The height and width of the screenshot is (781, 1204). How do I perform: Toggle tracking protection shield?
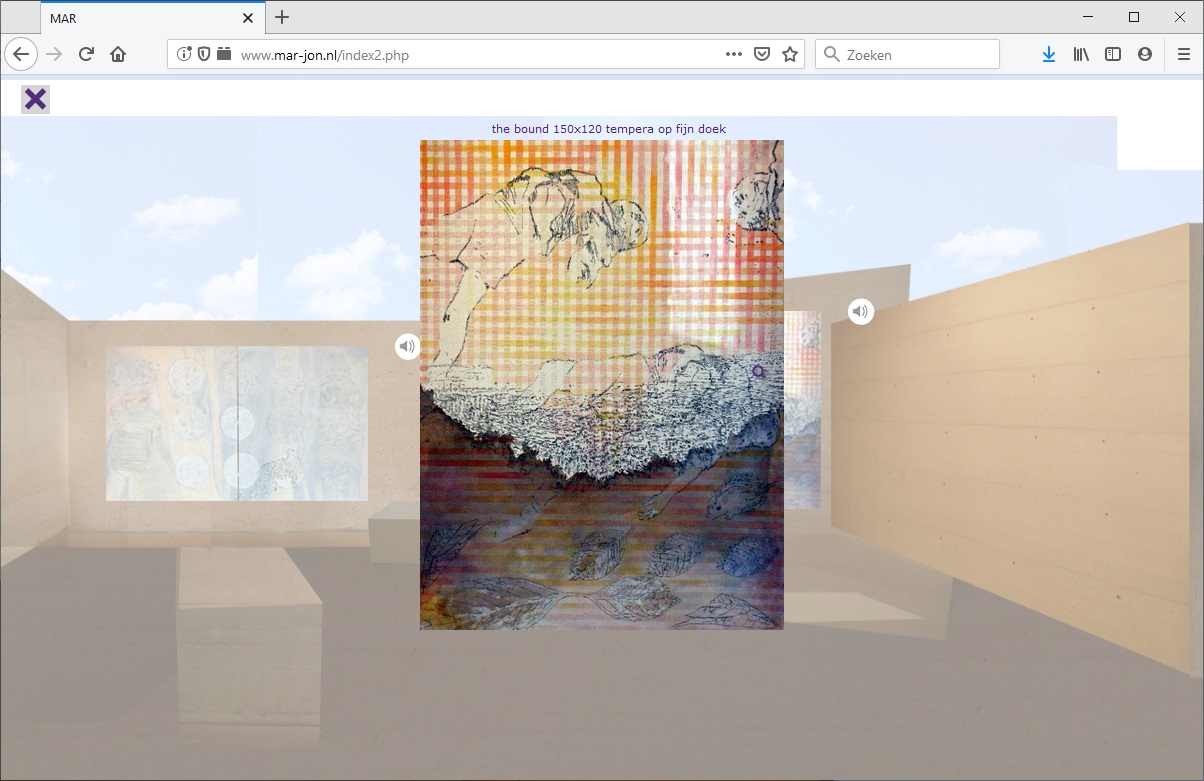(x=204, y=55)
